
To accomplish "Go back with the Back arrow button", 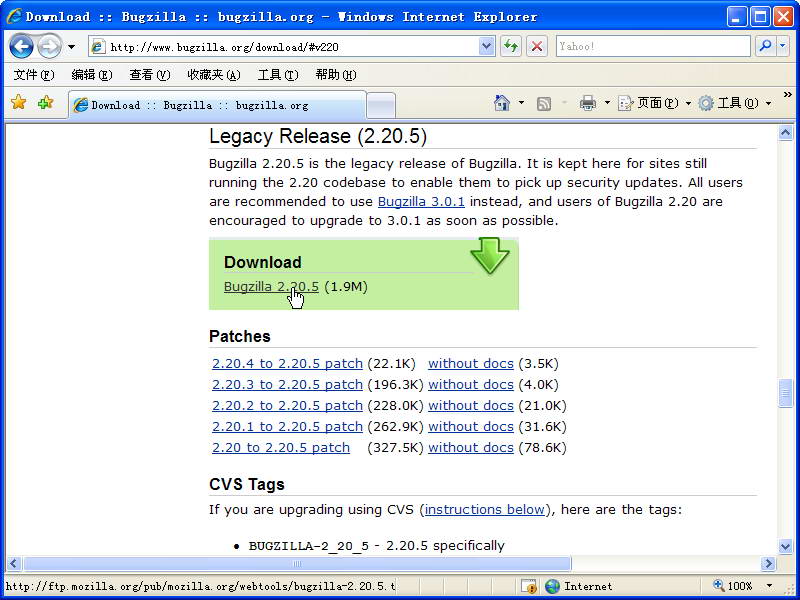I will pos(21,47).
